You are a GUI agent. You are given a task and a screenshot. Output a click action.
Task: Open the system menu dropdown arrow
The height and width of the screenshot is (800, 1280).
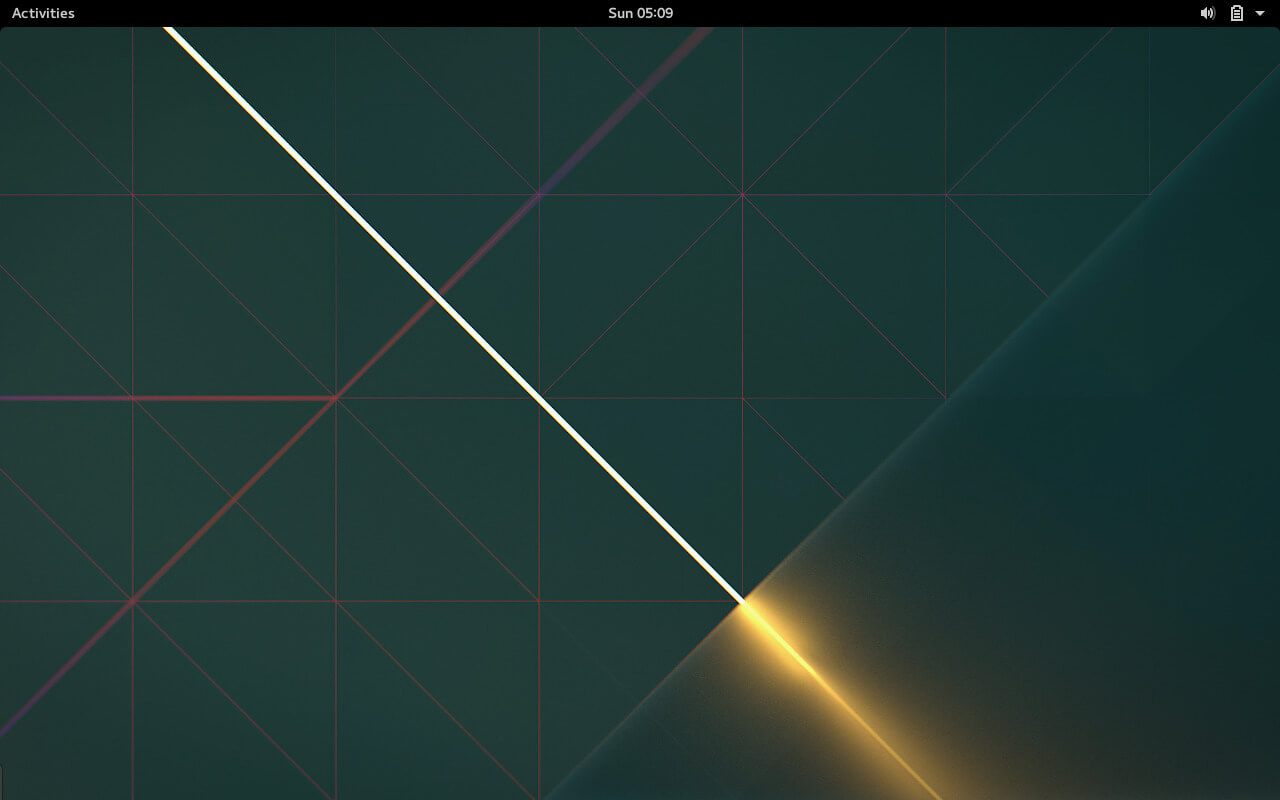pyautogui.click(x=1260, y=13)
